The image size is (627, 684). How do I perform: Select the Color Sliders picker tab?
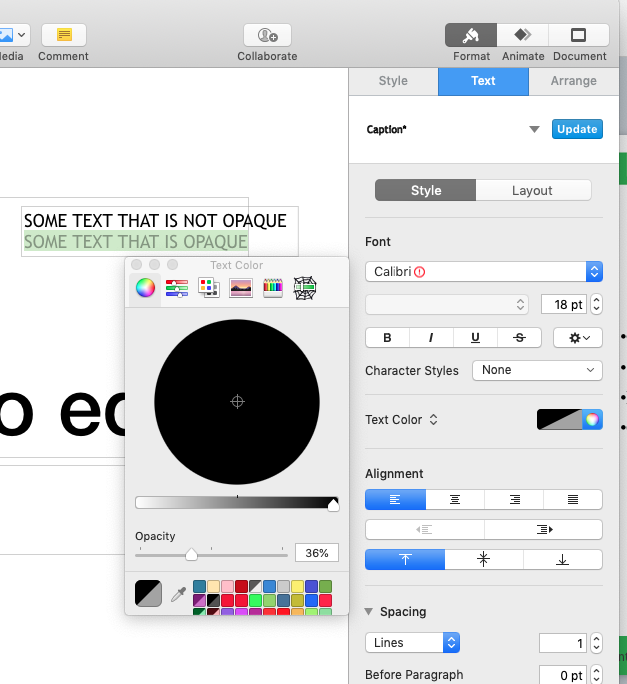click(x=177, y=288)
